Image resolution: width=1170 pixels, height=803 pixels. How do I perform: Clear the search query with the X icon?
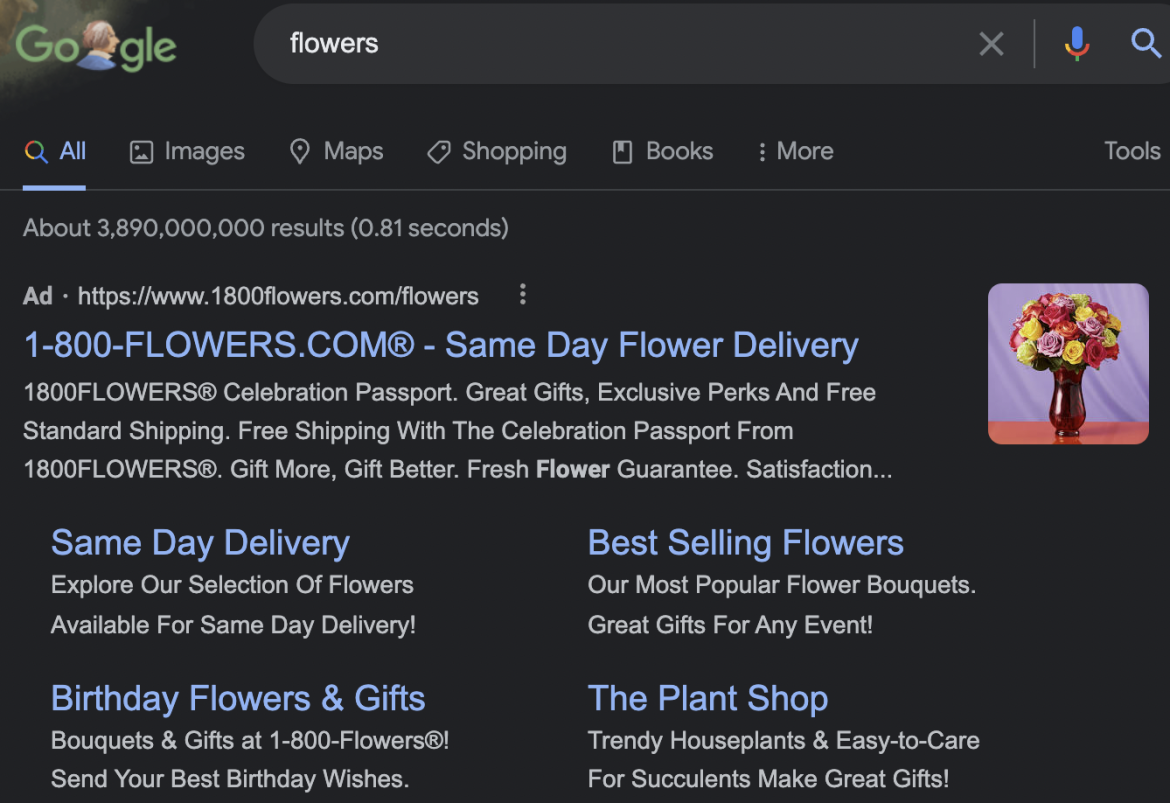point(991,43)
